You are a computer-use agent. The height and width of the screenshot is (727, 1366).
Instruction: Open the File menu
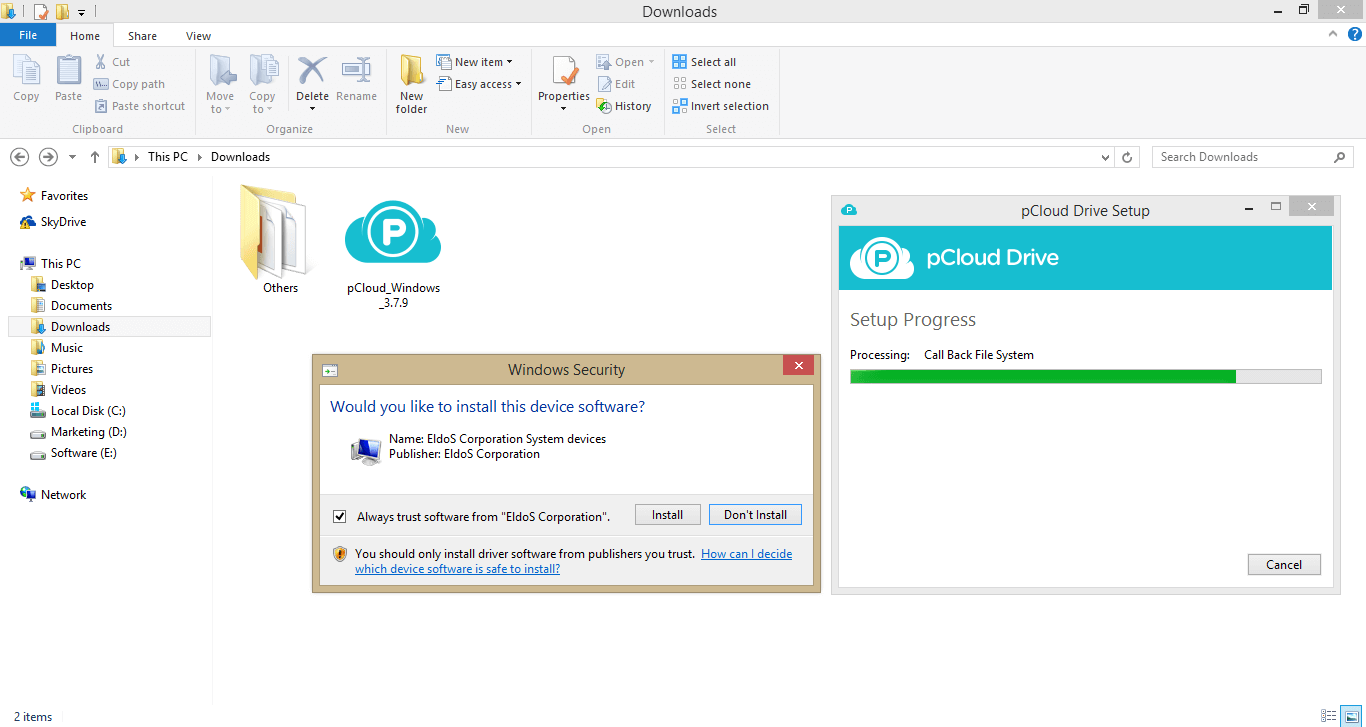(28, 34)
